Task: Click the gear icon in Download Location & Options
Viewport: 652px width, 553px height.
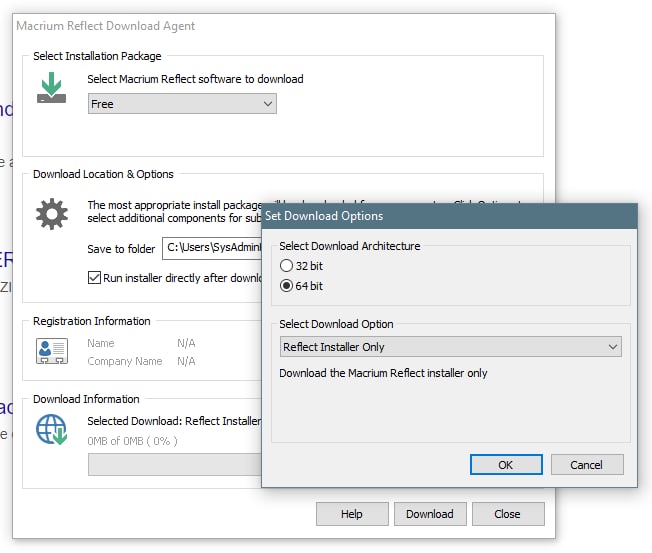Action: [52, 214]
